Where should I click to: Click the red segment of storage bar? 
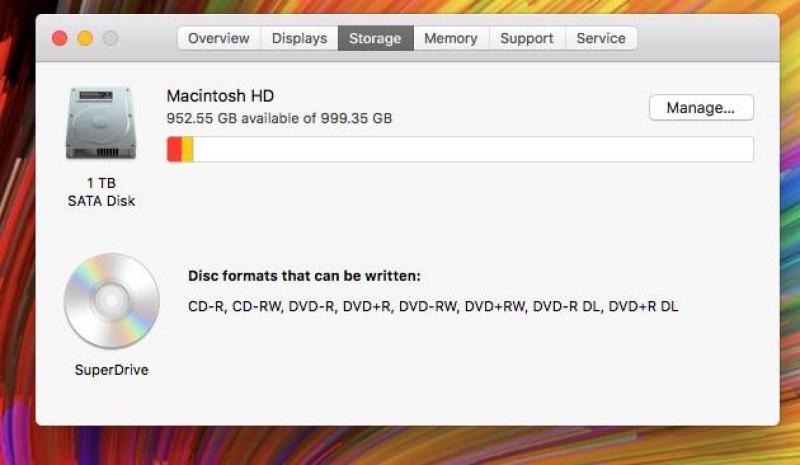174,150
